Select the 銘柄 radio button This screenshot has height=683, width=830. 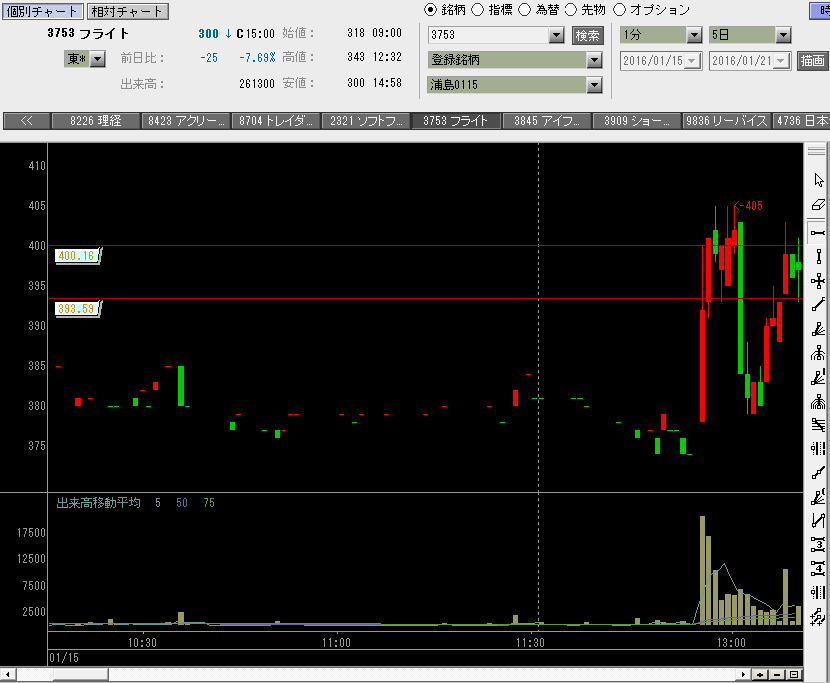[x=430, y=10]
